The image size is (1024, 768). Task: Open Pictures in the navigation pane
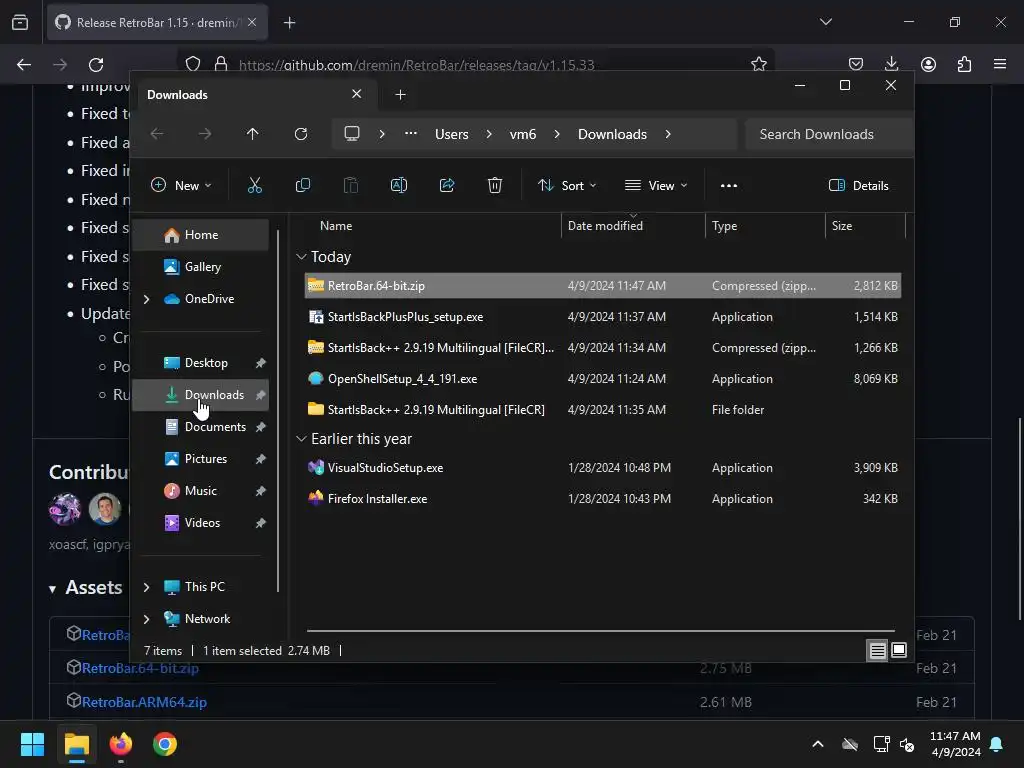pos(200,459)
